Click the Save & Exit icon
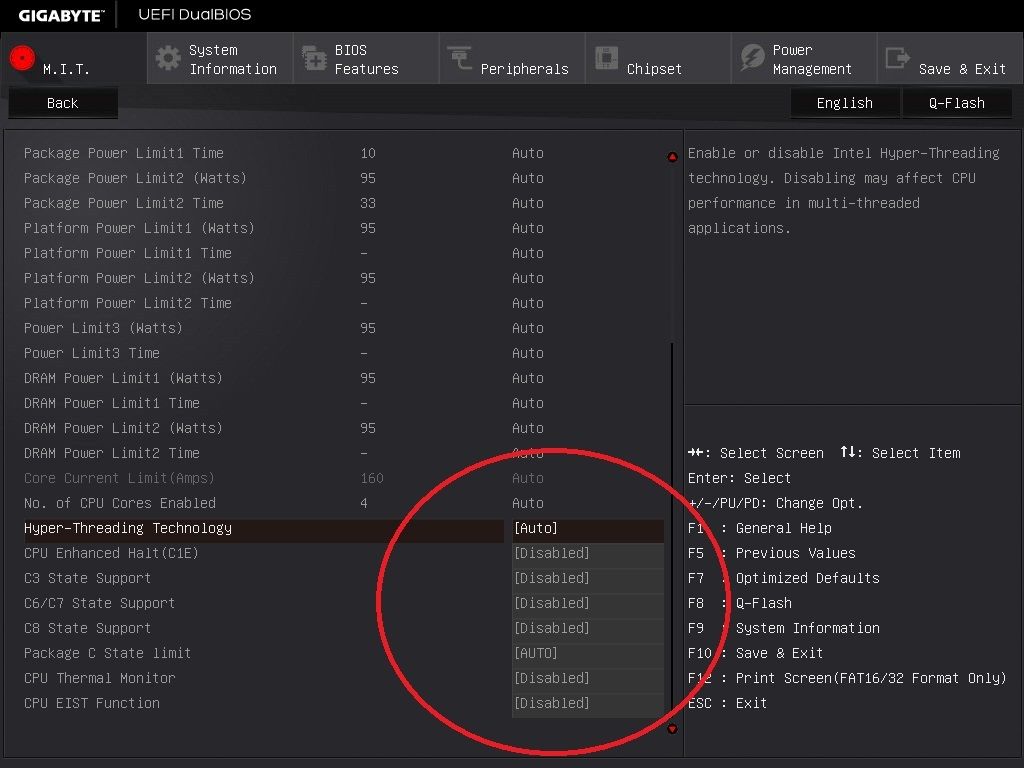The image size is (1024, 768). pyautogui.click(x=898, y=58)
